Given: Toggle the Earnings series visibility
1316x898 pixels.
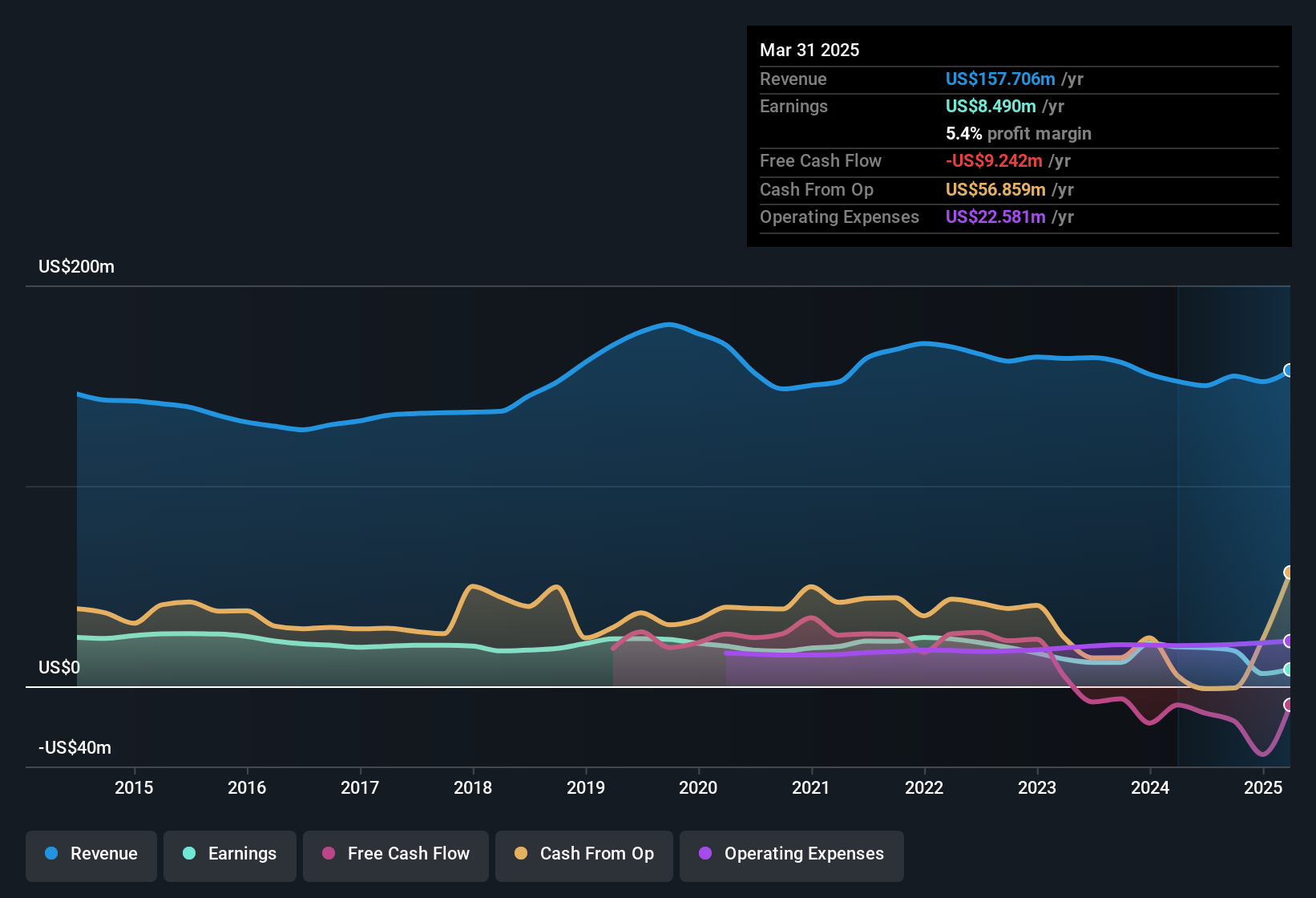Looking at the screenshot, I should 229,855.
